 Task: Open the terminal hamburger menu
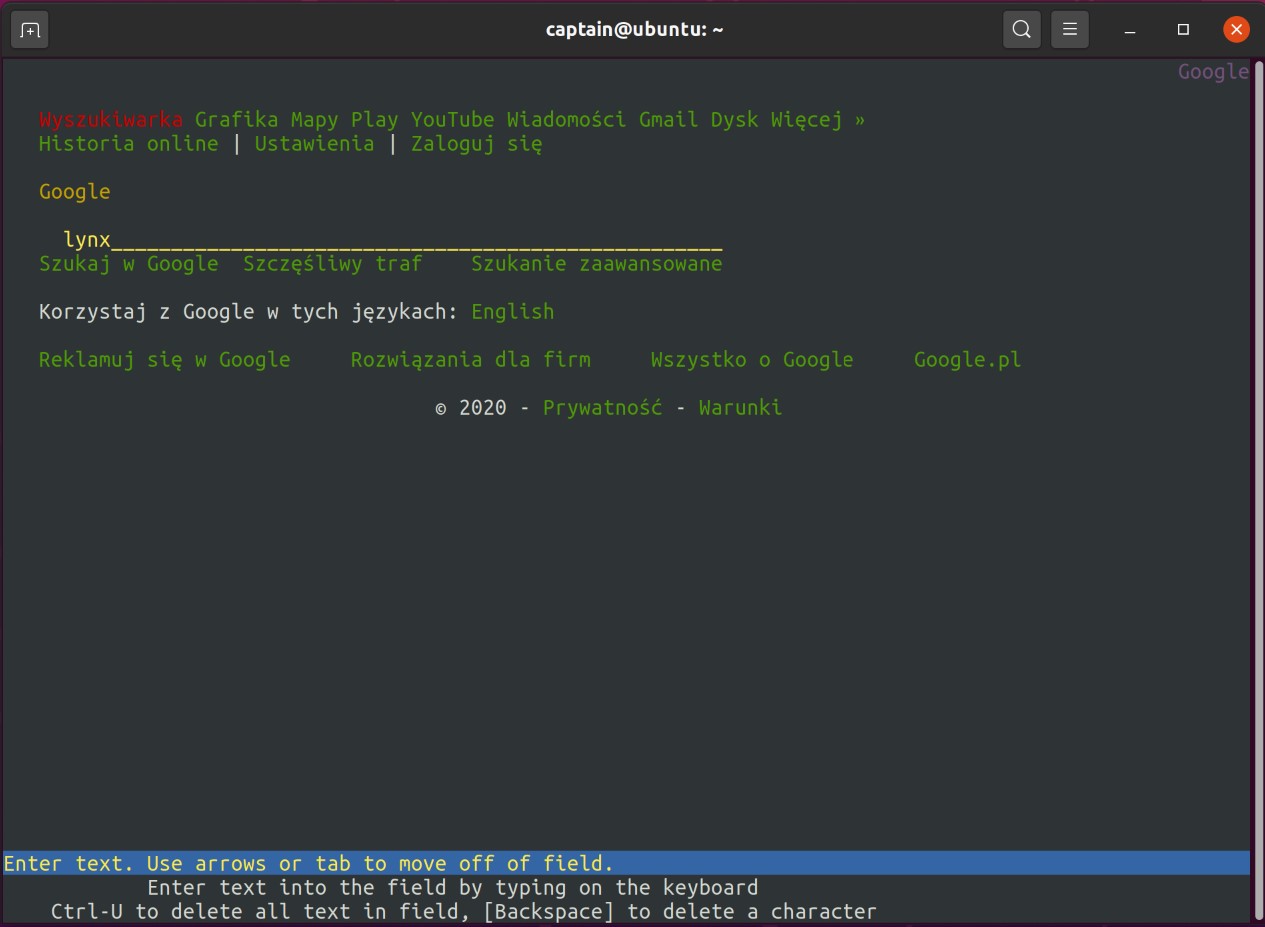pyautogui.click(x=1069, y=30)
